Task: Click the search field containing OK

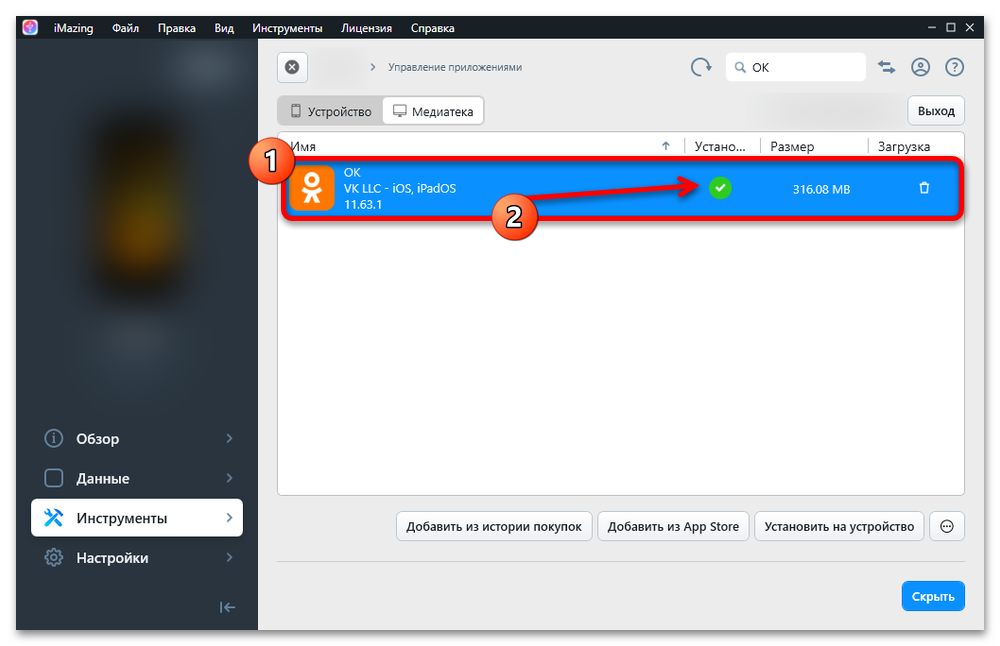Action: pos(795,67)
